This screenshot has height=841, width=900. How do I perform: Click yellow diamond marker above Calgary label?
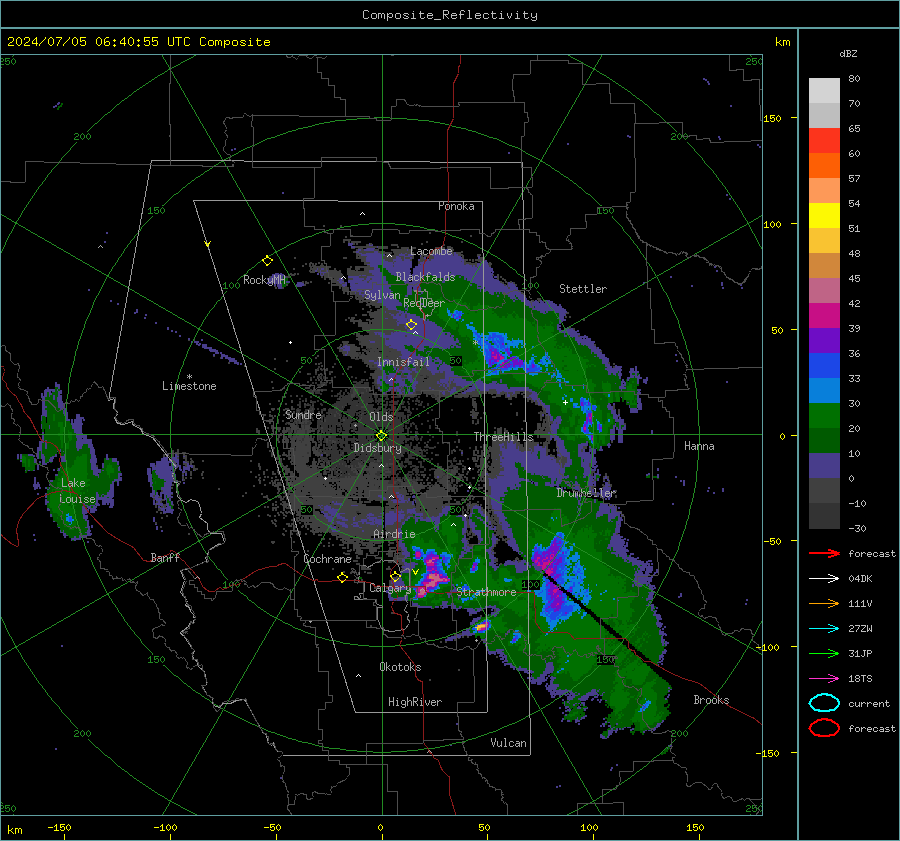point(395,576)
